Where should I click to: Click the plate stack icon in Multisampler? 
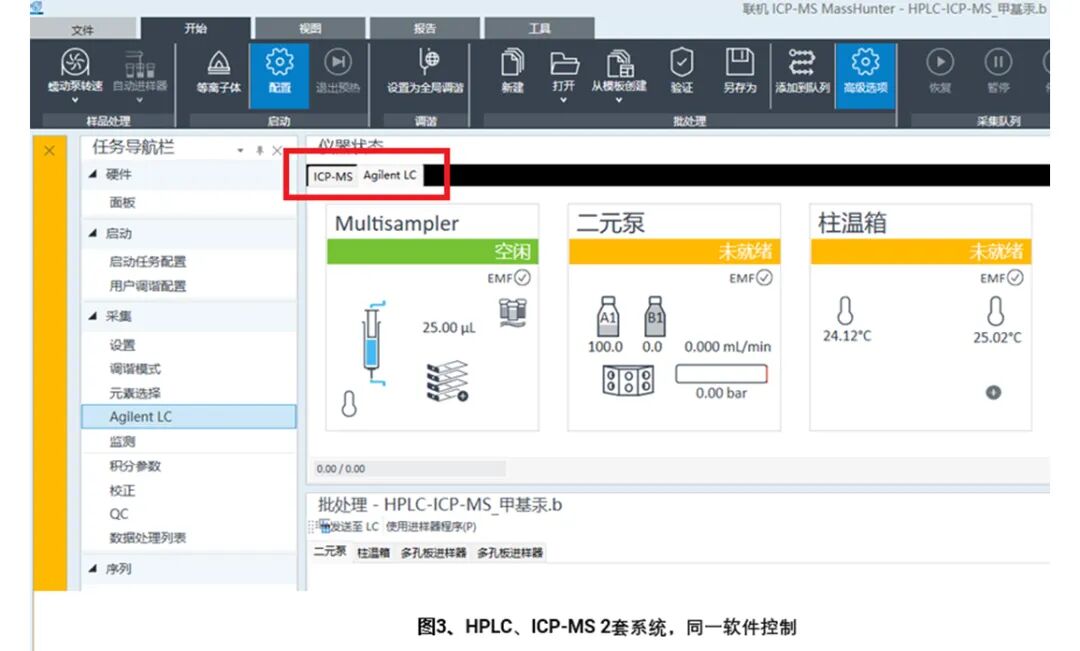[448, 381]
